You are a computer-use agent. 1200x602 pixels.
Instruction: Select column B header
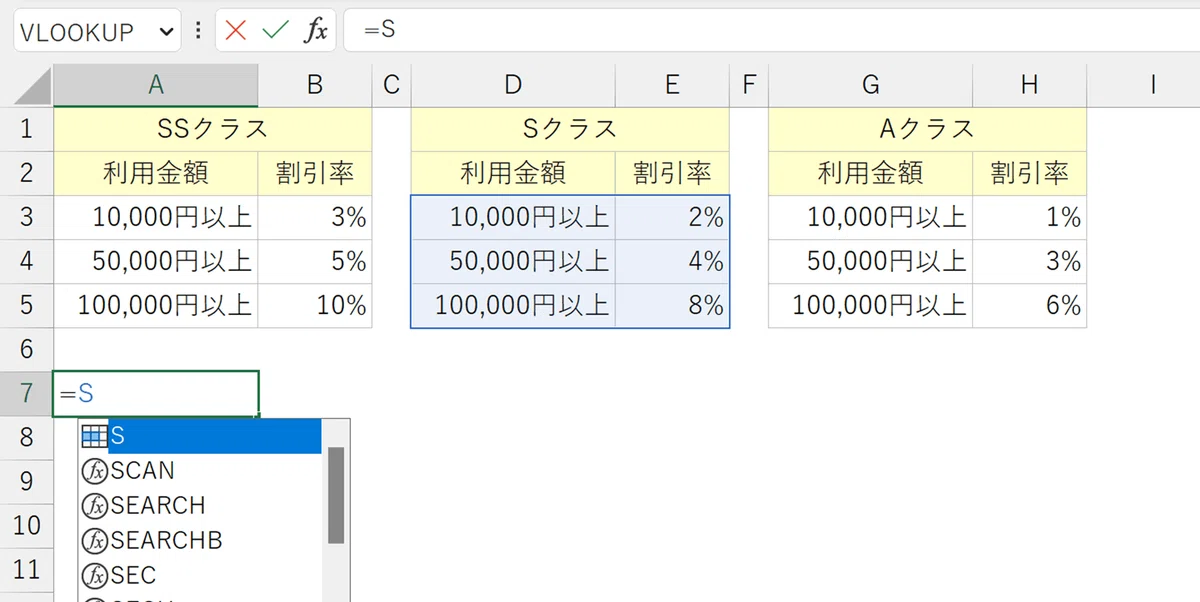tap(315, 86)
